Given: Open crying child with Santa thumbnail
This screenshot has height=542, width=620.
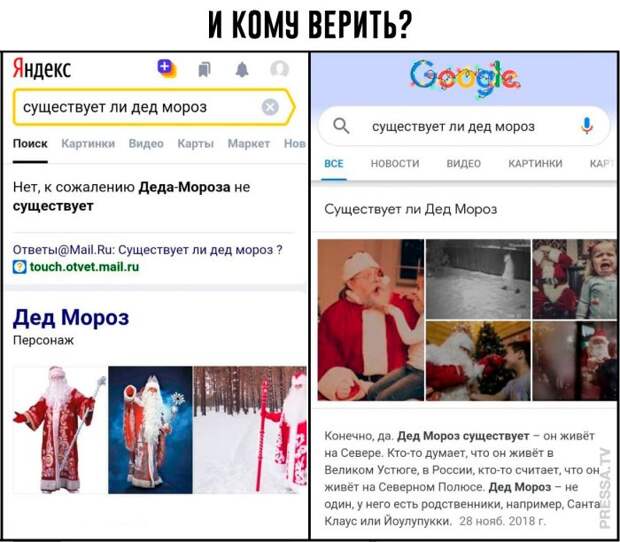Looking at the screenshot, I should coord(575,279).
